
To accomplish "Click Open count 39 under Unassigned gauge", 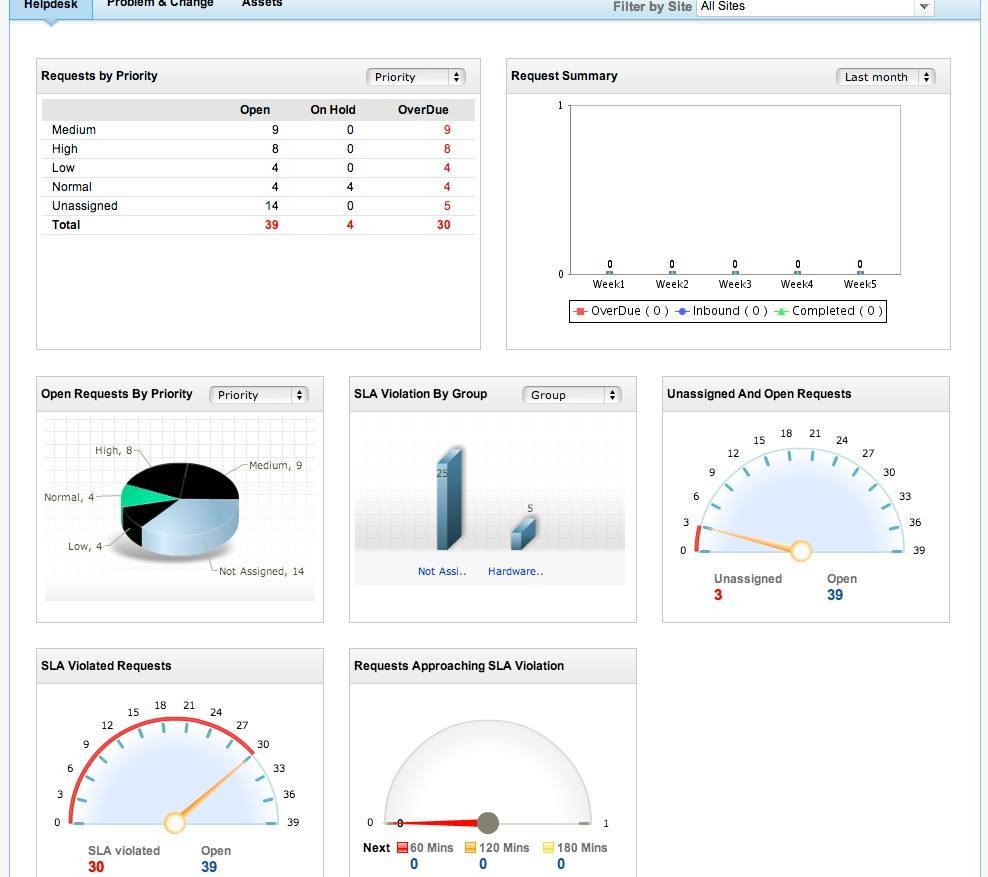I will coord(835,595).
